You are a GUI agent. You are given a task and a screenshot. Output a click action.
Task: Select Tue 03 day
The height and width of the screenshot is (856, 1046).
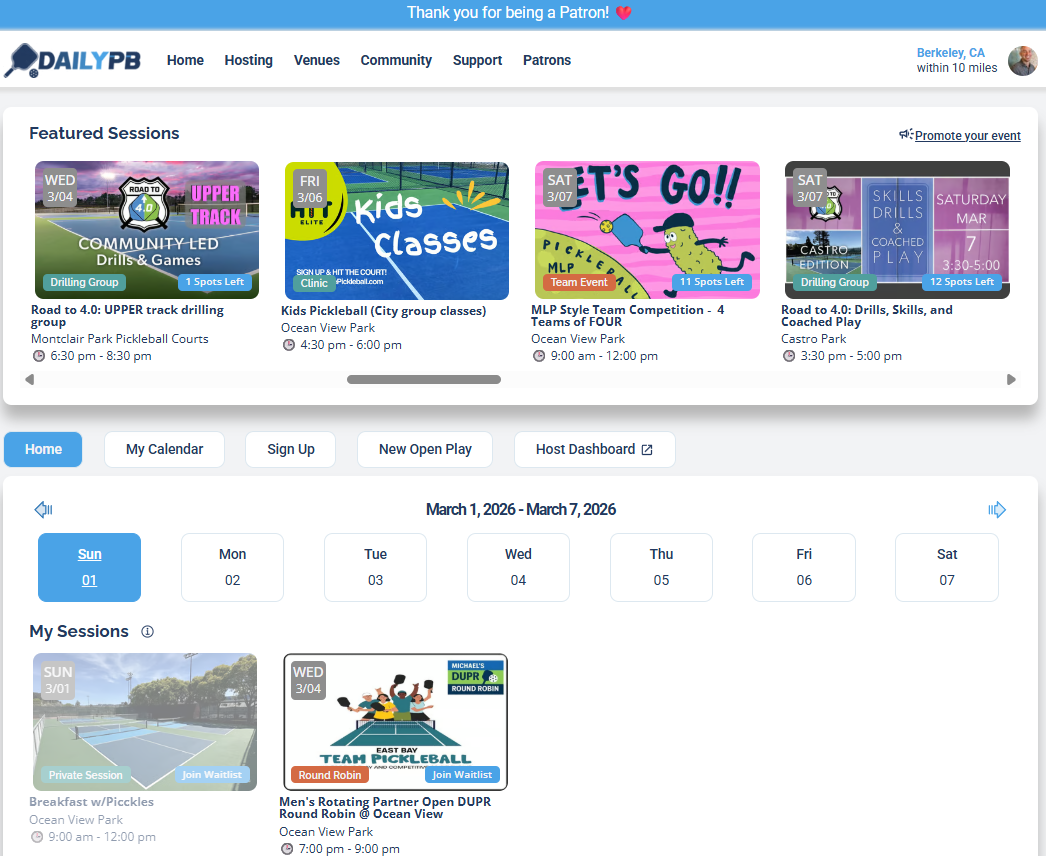click(376, 567)
